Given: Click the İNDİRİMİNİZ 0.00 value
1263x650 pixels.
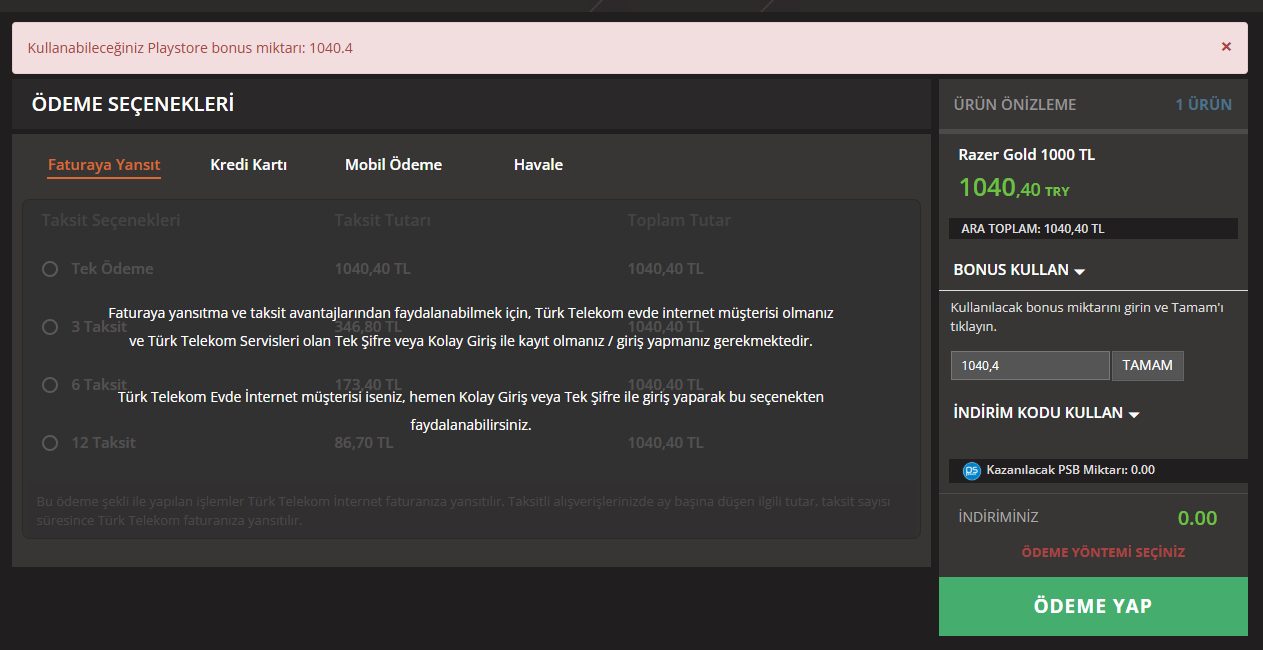Looking at the screenshot, I should pyautogui.click(x=1197, y=518).
